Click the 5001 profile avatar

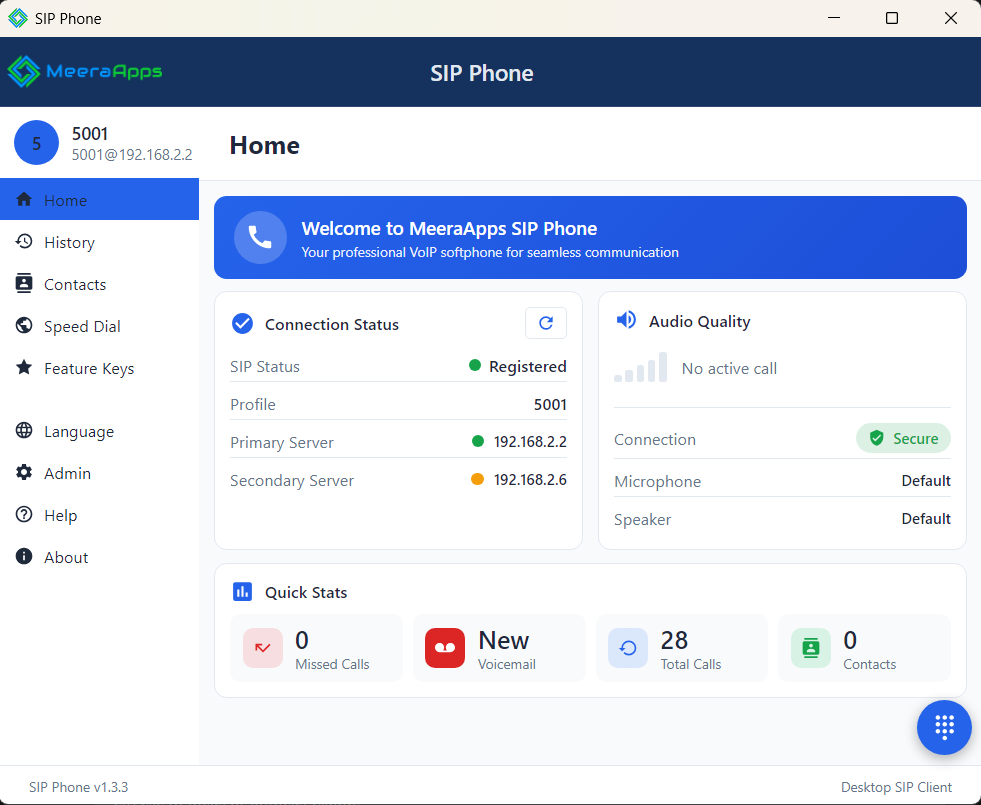(x=37, y=143)
